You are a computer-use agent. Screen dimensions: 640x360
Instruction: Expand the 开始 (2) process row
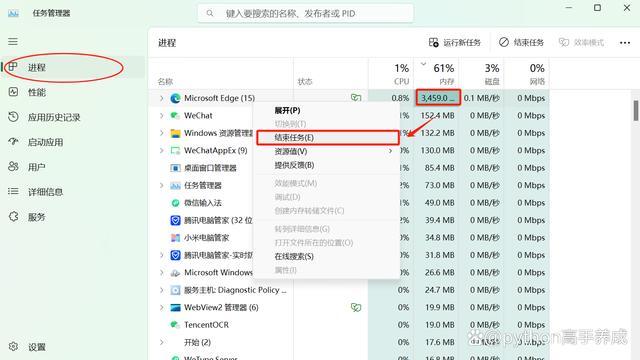[162, 342]
